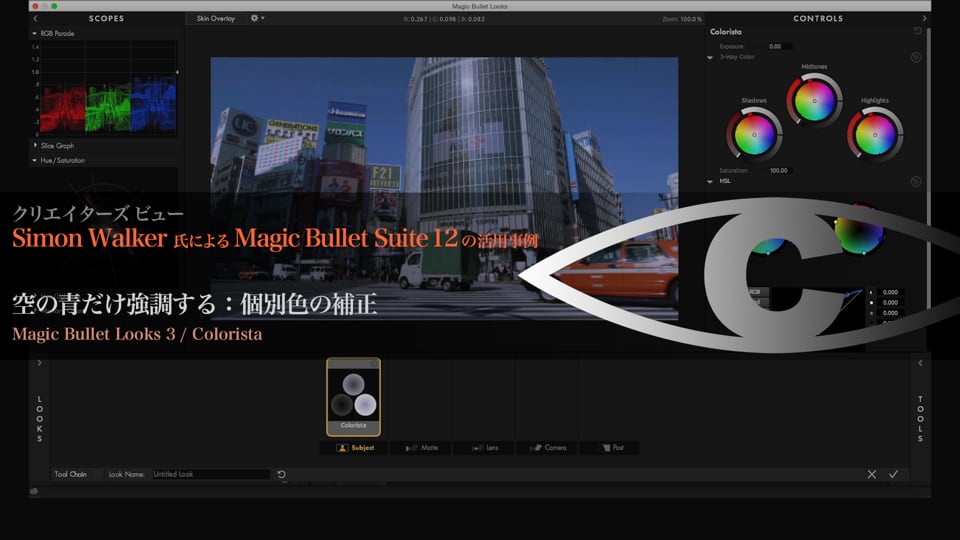
Task: Click the Saturation value field
Action: click(779, 171)
